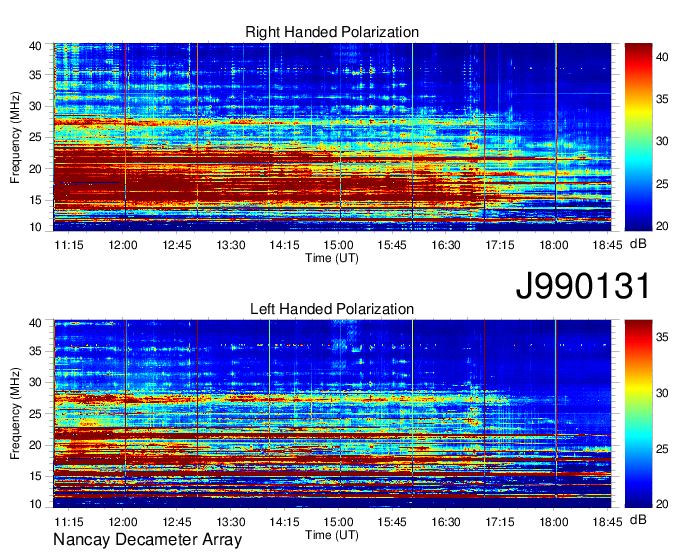The width and height of the screenshot is (680, 552).
Task: Click the 15 MHz tick of Right Handed plot
Action: tap(35, 200)
